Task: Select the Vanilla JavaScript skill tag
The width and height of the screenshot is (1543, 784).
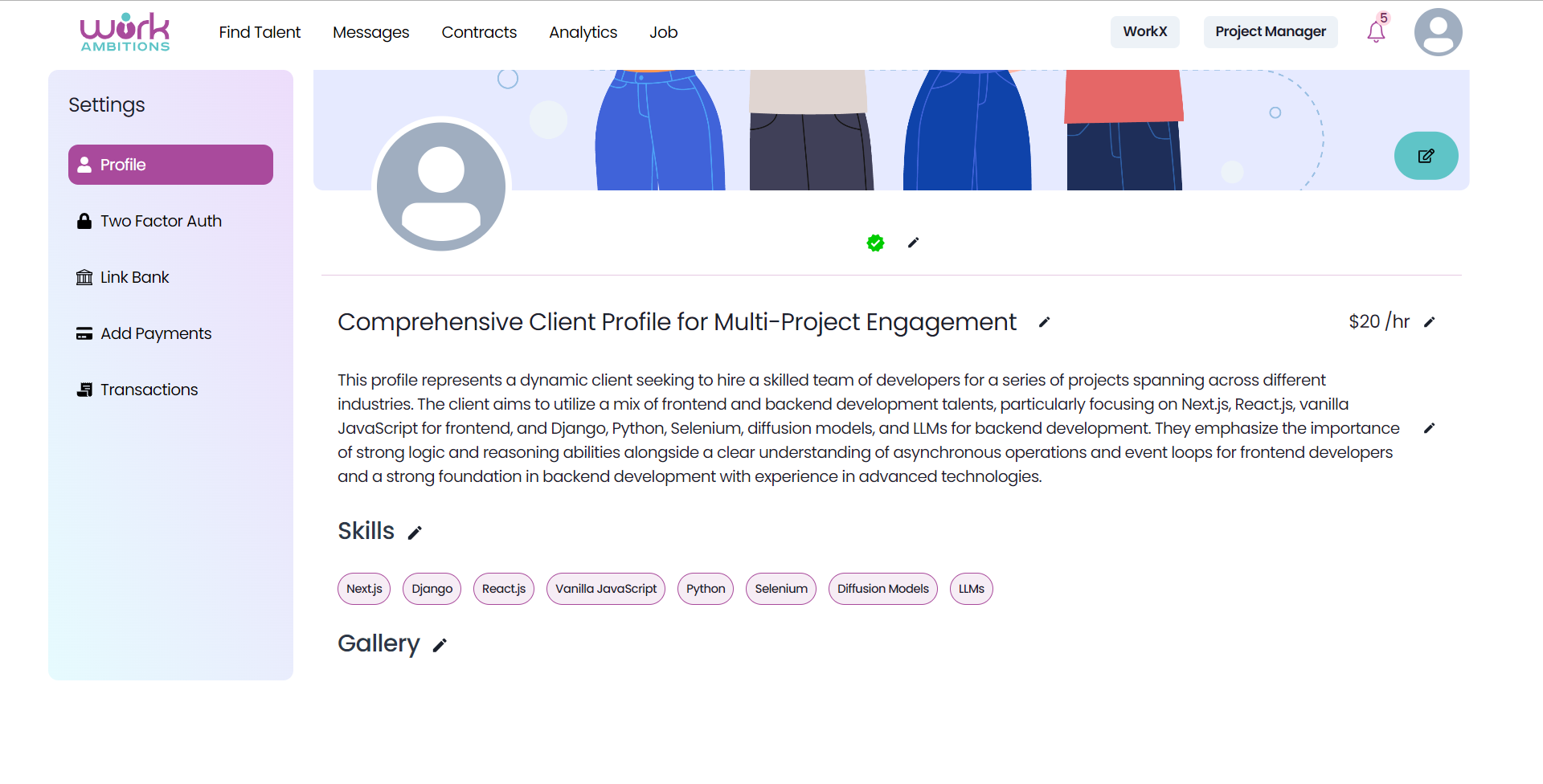Action: tap(606, 589)
